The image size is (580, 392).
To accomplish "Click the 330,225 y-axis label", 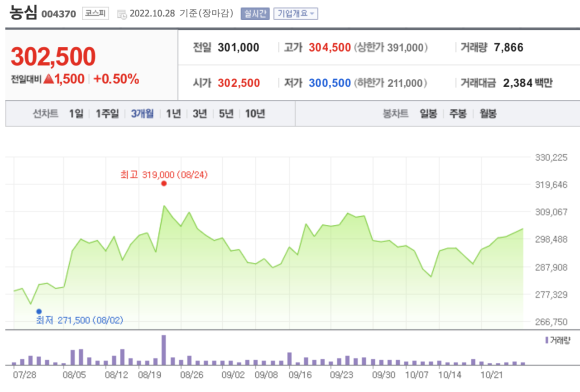I will point(551,158).
